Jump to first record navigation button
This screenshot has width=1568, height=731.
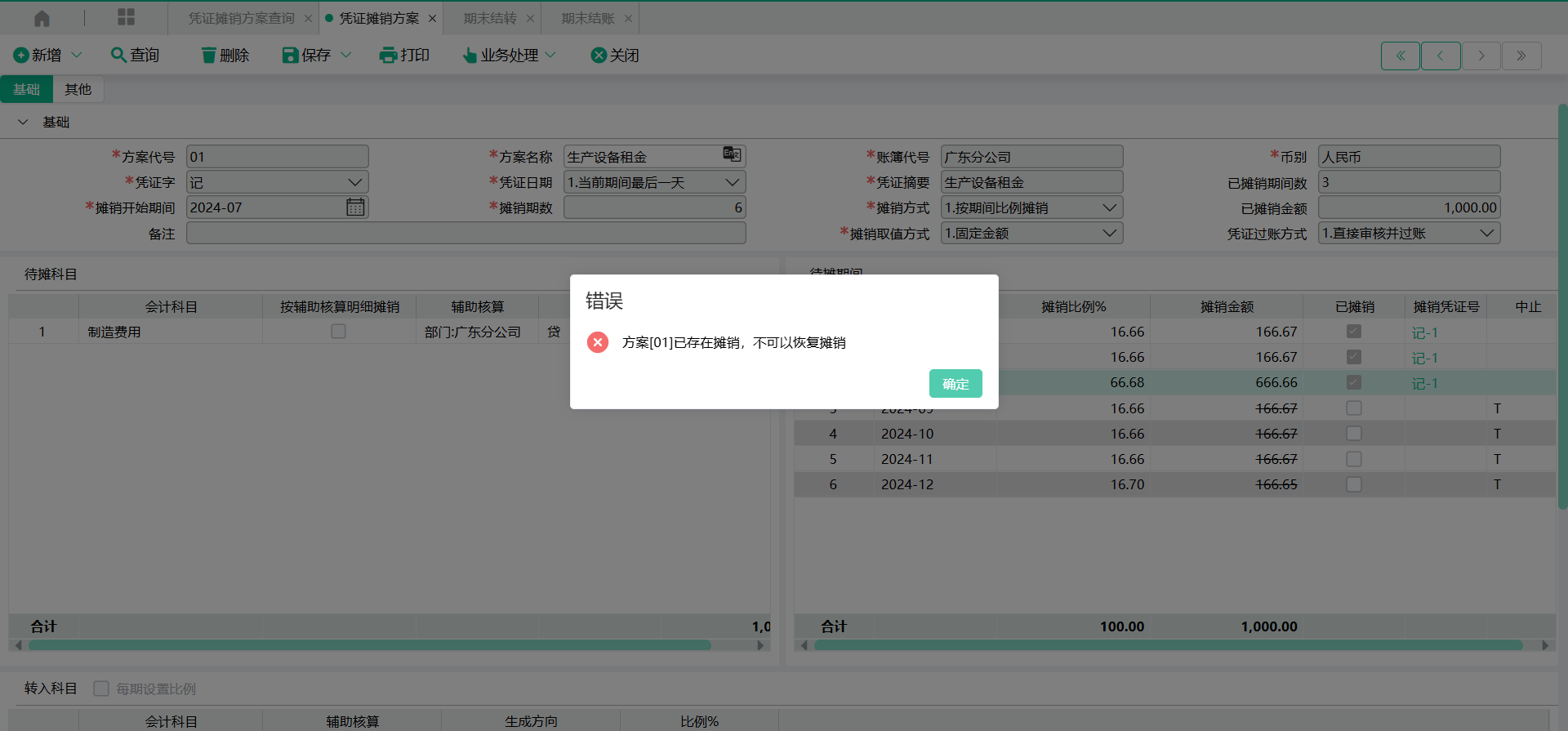(1401, 56)
